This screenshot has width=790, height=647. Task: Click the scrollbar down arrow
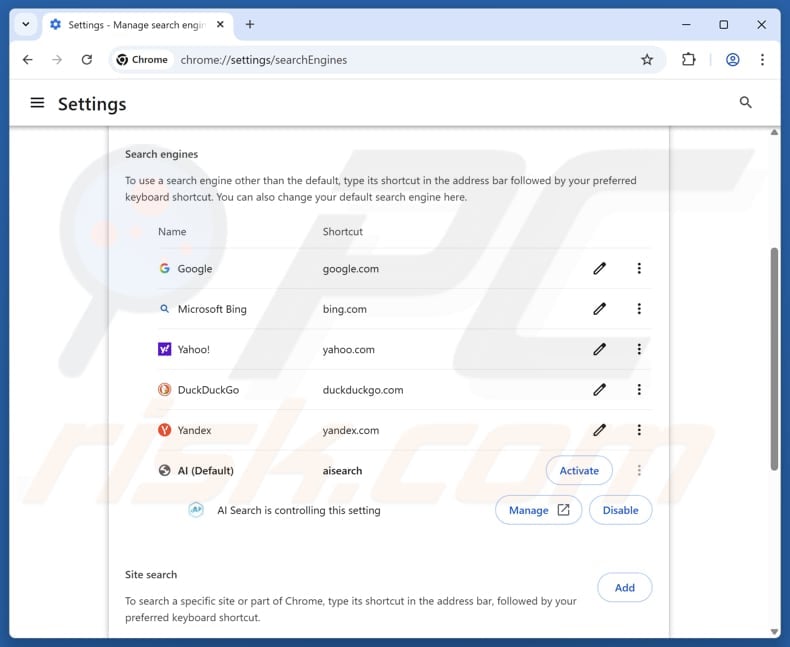pos(774,632)
